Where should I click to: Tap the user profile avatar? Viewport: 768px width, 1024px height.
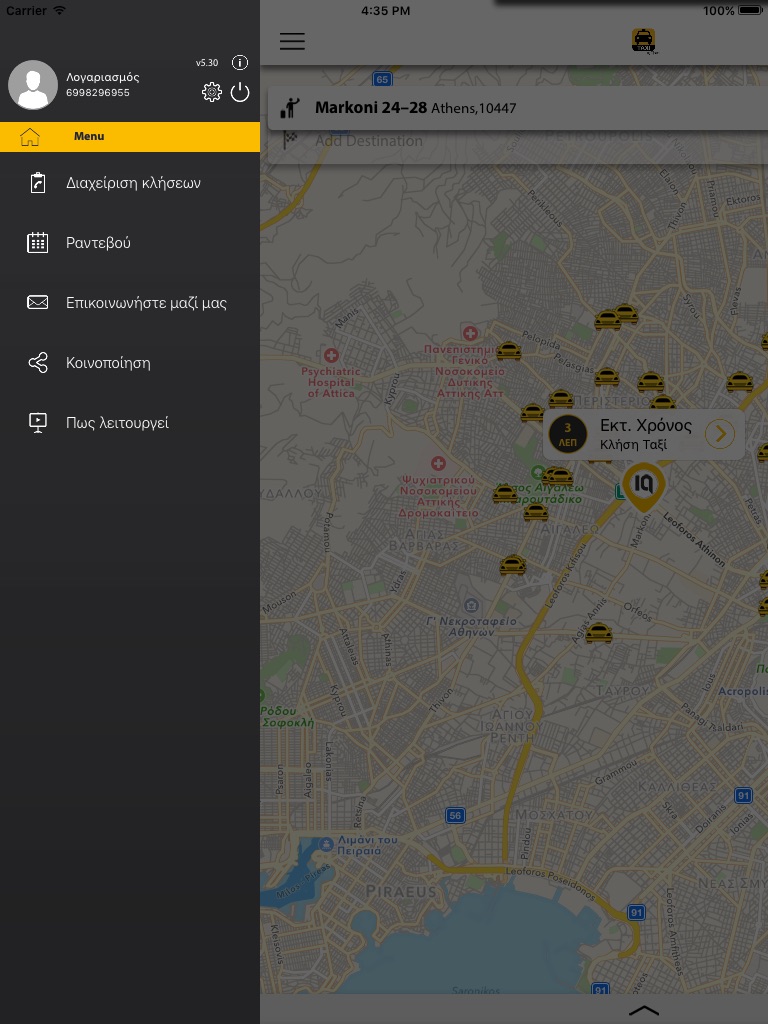(x=33, y=85)
